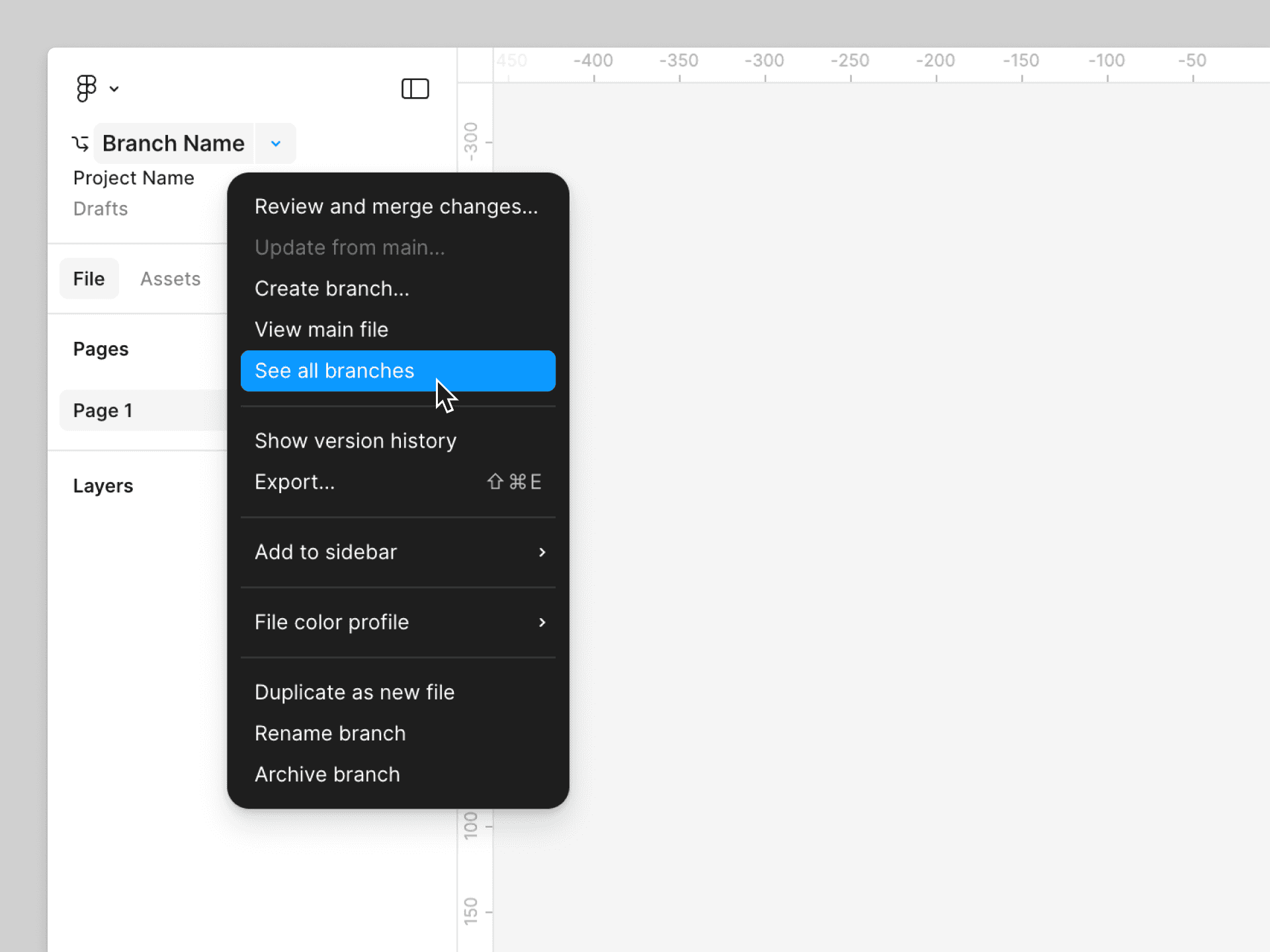This screenshot has width=1270, height=952.
Task: Open the Figma main menu logo
Action: [87, 89]
